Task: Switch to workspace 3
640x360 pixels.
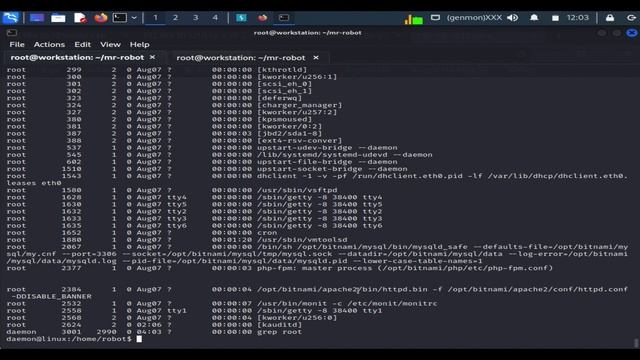Action: tap(195, 18)
